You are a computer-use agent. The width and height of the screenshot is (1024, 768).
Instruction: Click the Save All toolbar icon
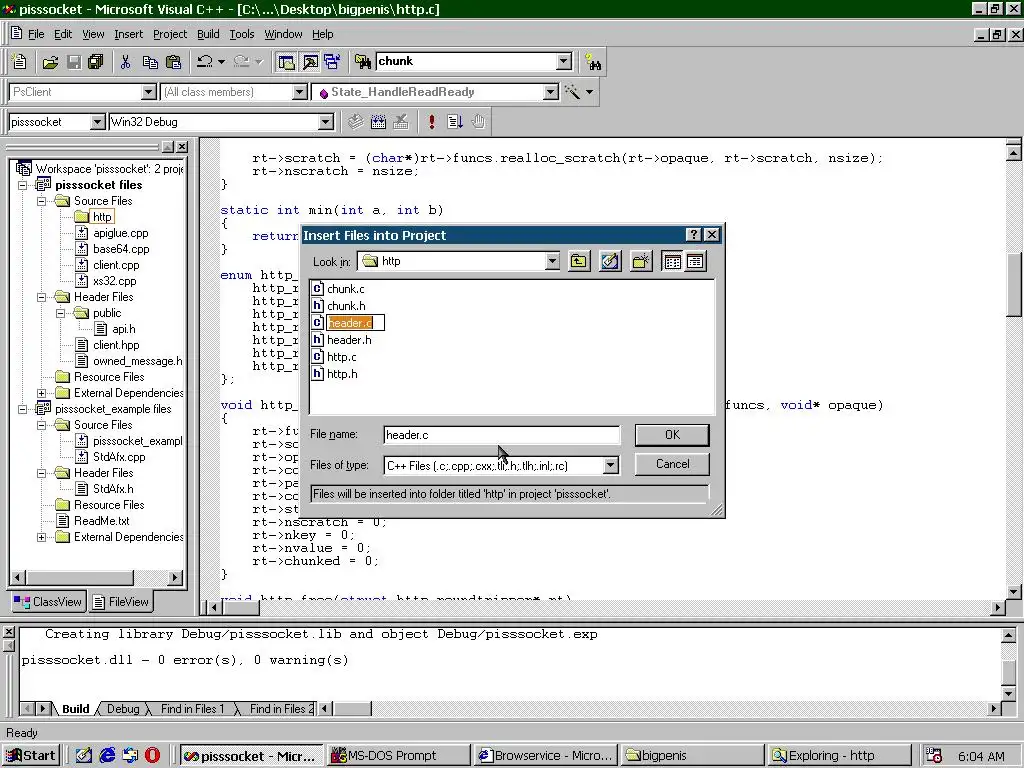95,62
